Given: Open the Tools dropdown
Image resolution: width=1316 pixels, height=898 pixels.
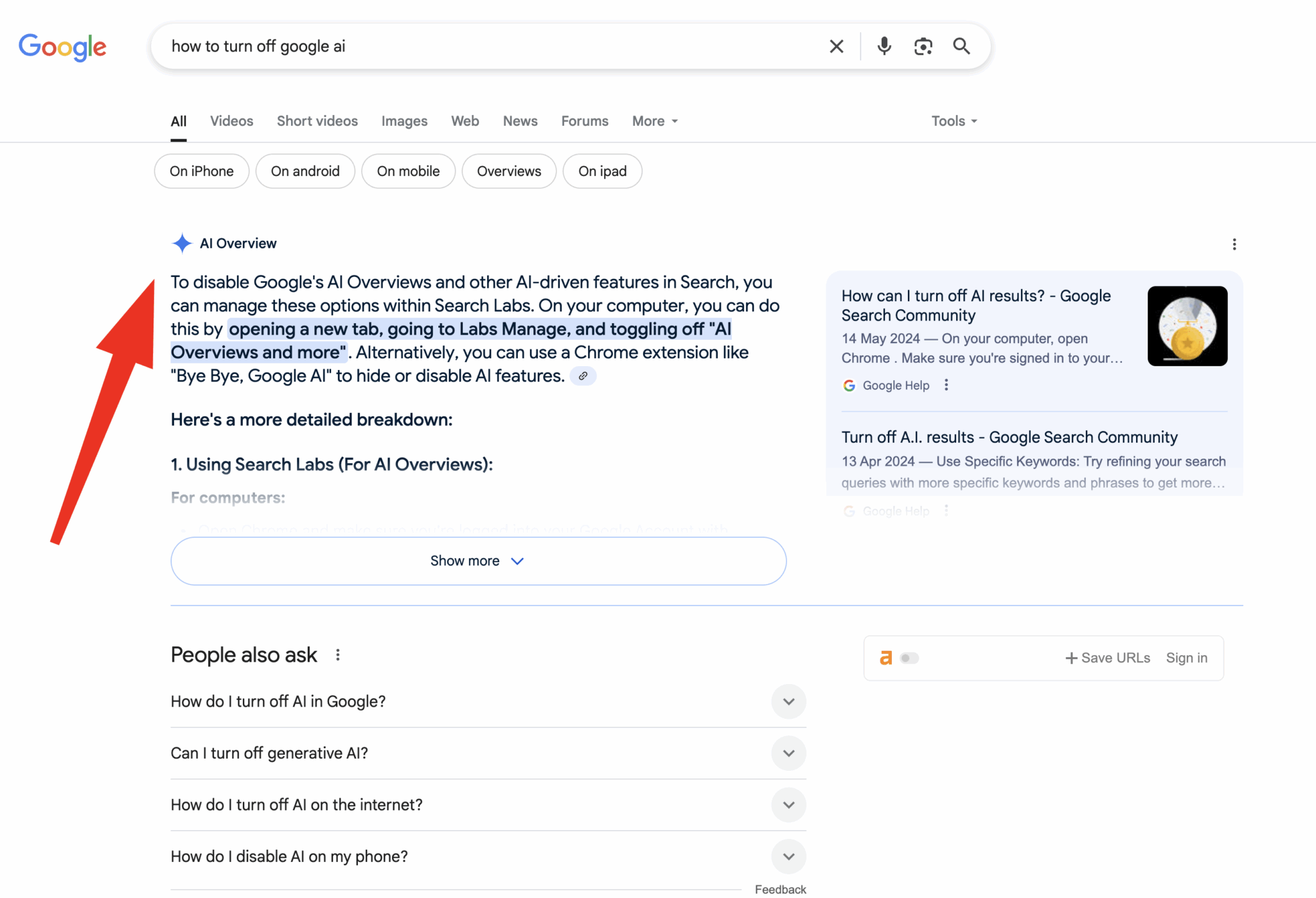Looking at the screenshot, I should [954, 121].
